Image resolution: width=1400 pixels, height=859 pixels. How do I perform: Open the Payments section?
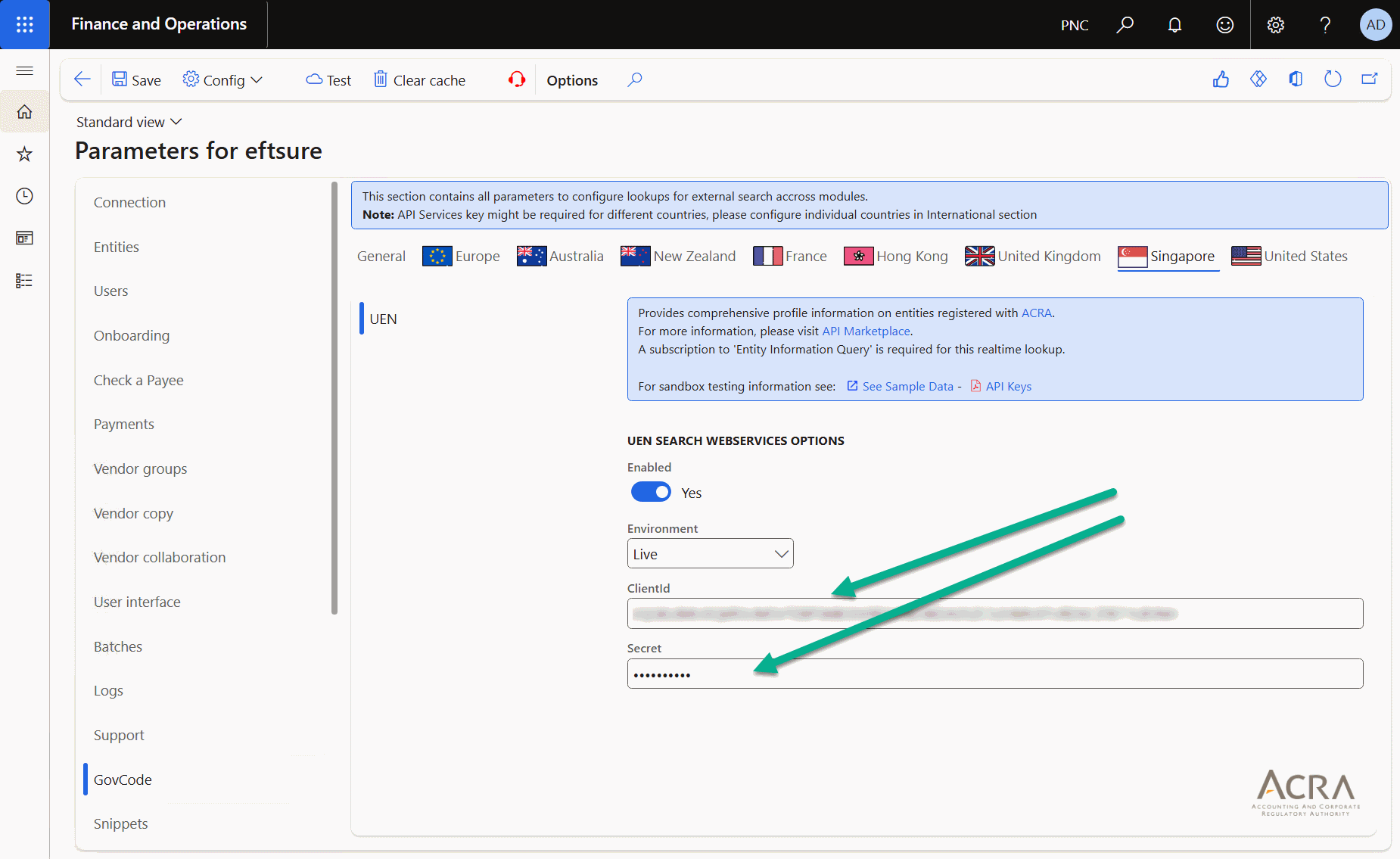coord(124,424)
